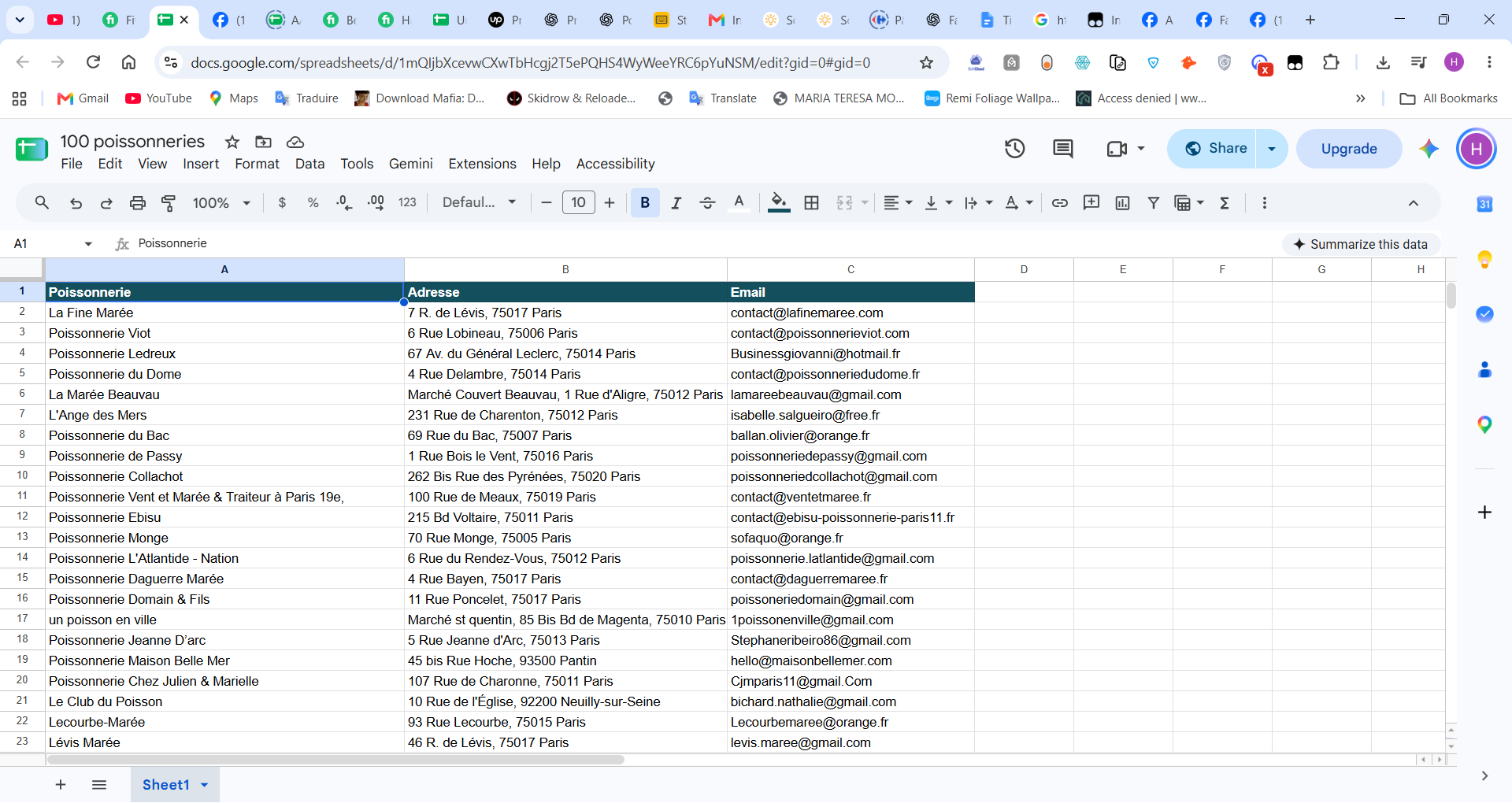Open the toolbar three-dot More menu
This screenshot has height=803, width=1512.
(x=1265, y=203)
